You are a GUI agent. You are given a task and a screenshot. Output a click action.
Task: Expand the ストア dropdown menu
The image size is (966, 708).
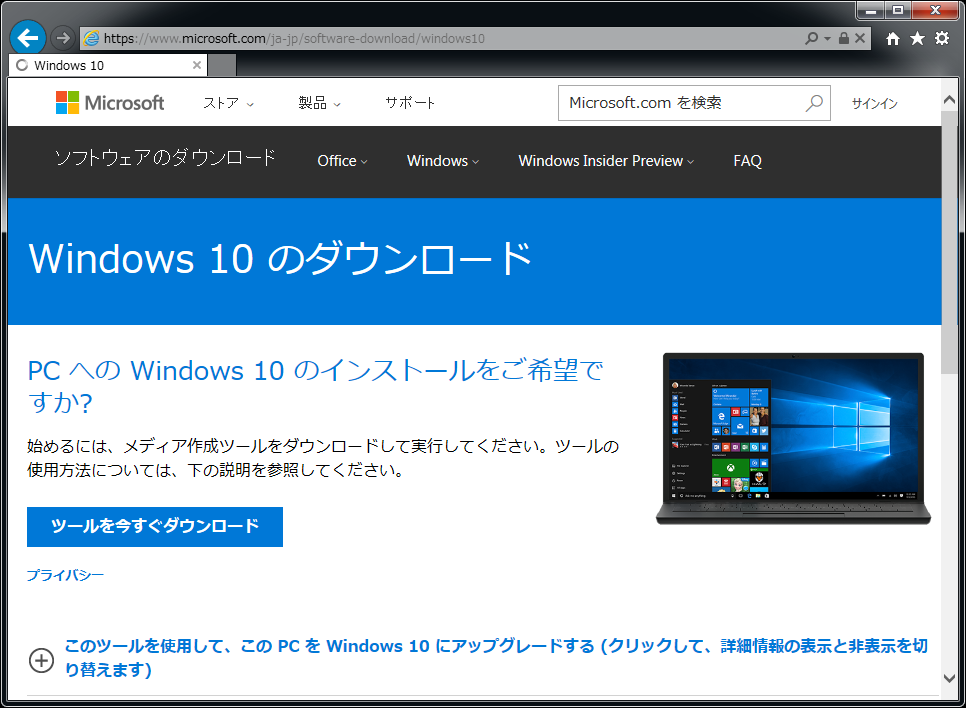coord(228,103)
